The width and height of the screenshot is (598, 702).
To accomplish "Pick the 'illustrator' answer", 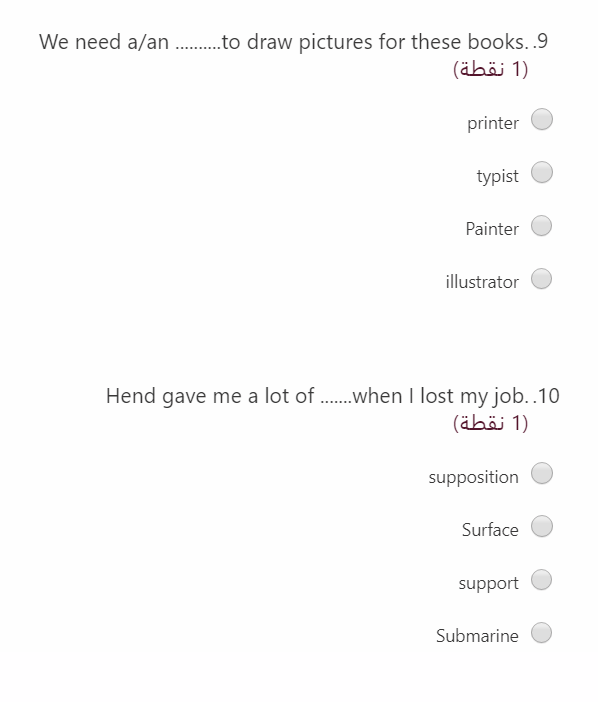I will [542, 279].
